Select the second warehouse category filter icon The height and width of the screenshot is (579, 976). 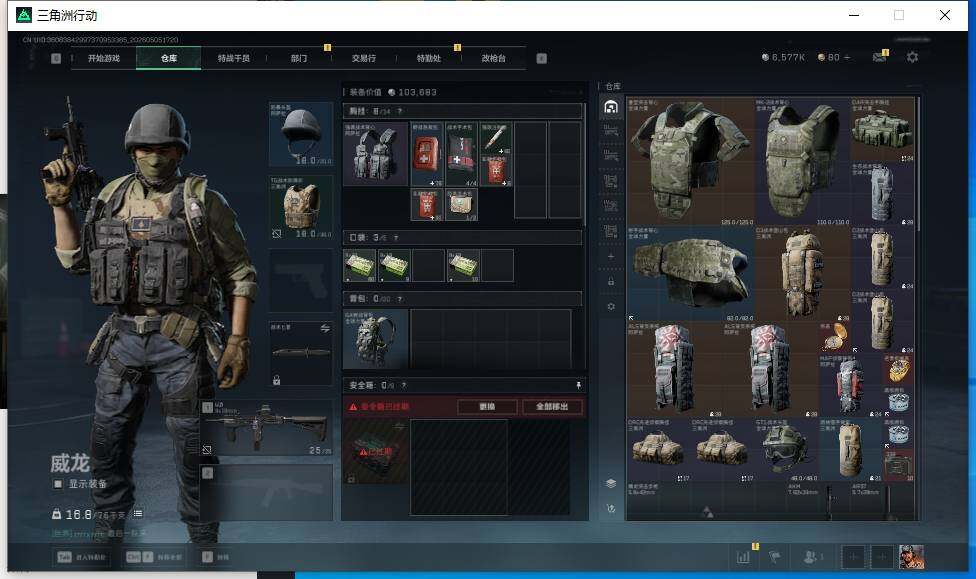tap(611, 131)
